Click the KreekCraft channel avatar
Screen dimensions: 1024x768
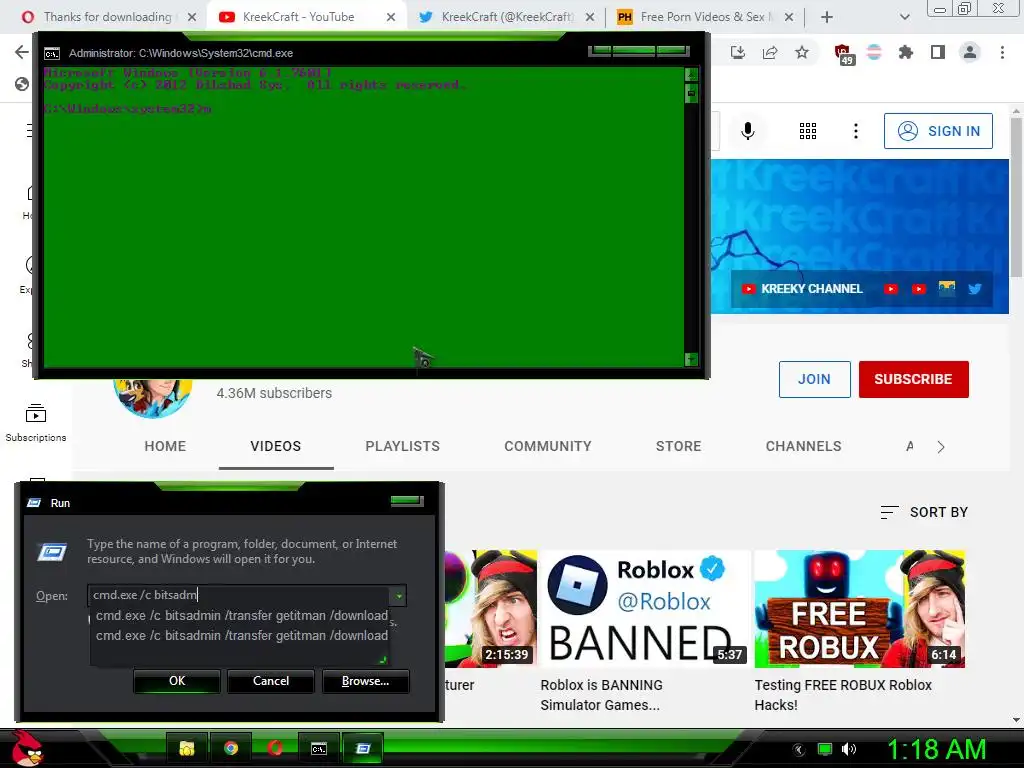tap(153, 397)
